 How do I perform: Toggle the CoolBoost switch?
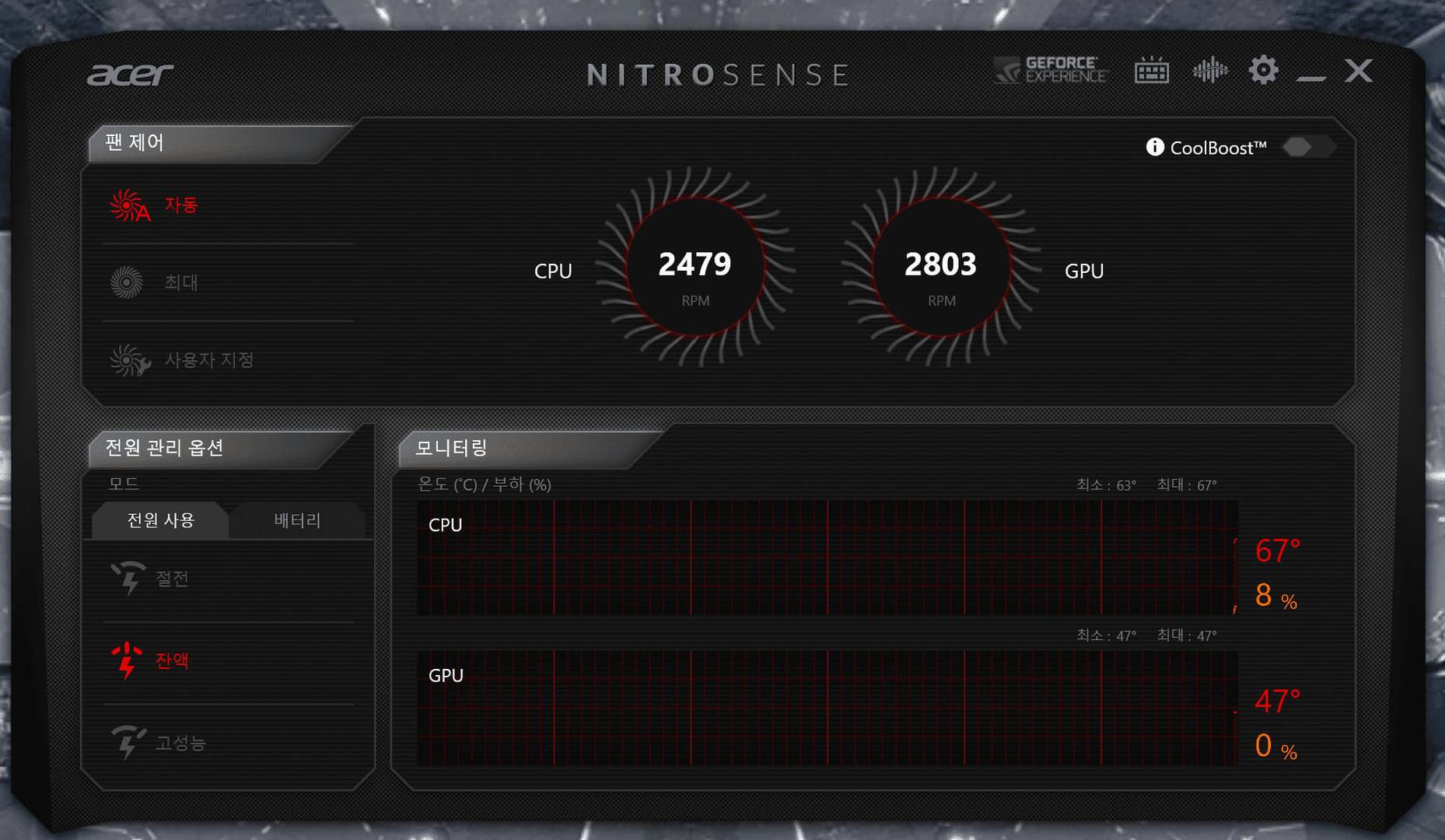pos(1309,147)
